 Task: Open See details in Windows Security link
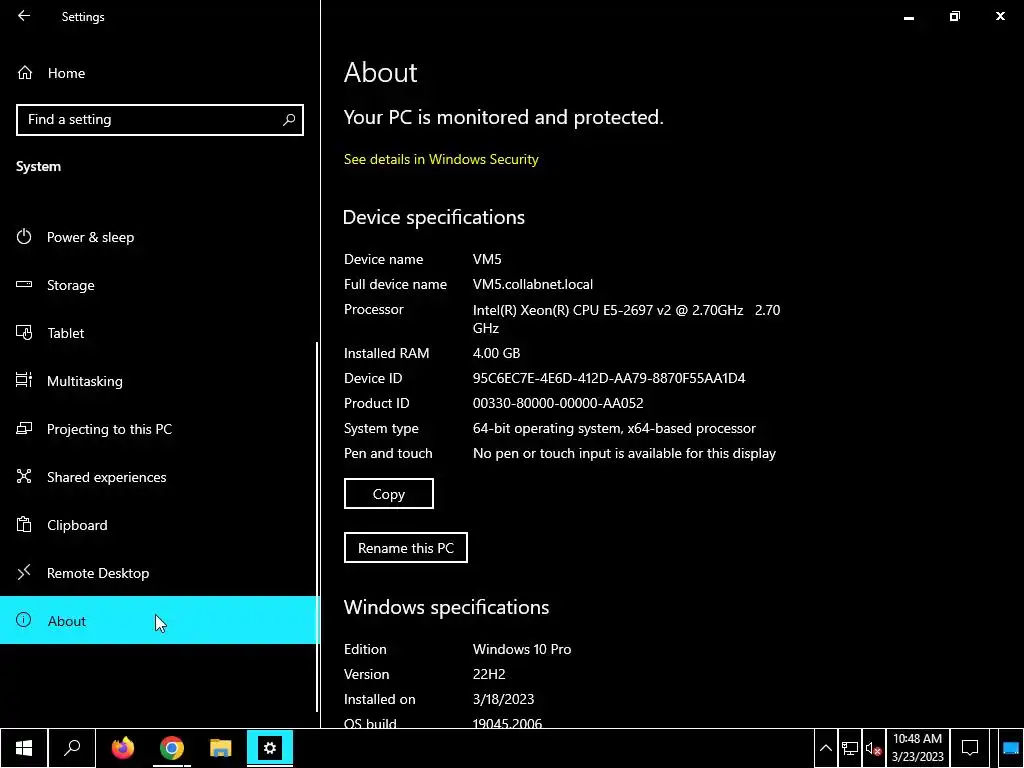click(441, 159)
